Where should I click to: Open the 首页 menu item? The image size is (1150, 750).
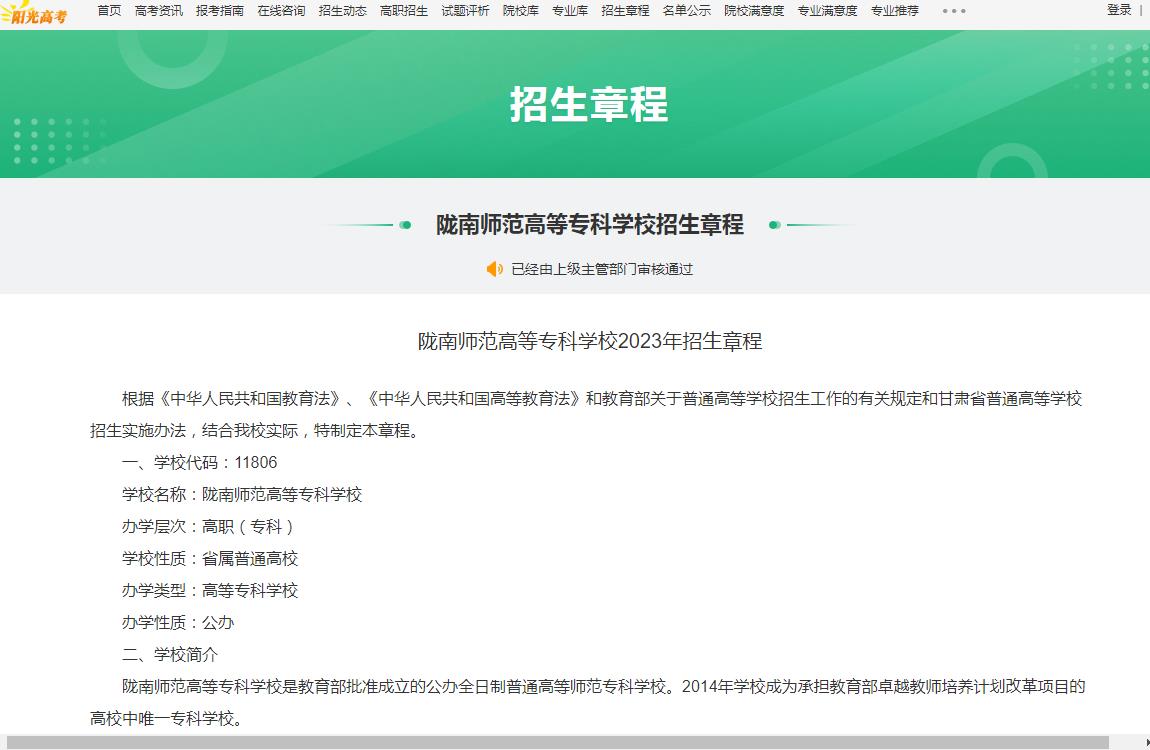(109, 11)
